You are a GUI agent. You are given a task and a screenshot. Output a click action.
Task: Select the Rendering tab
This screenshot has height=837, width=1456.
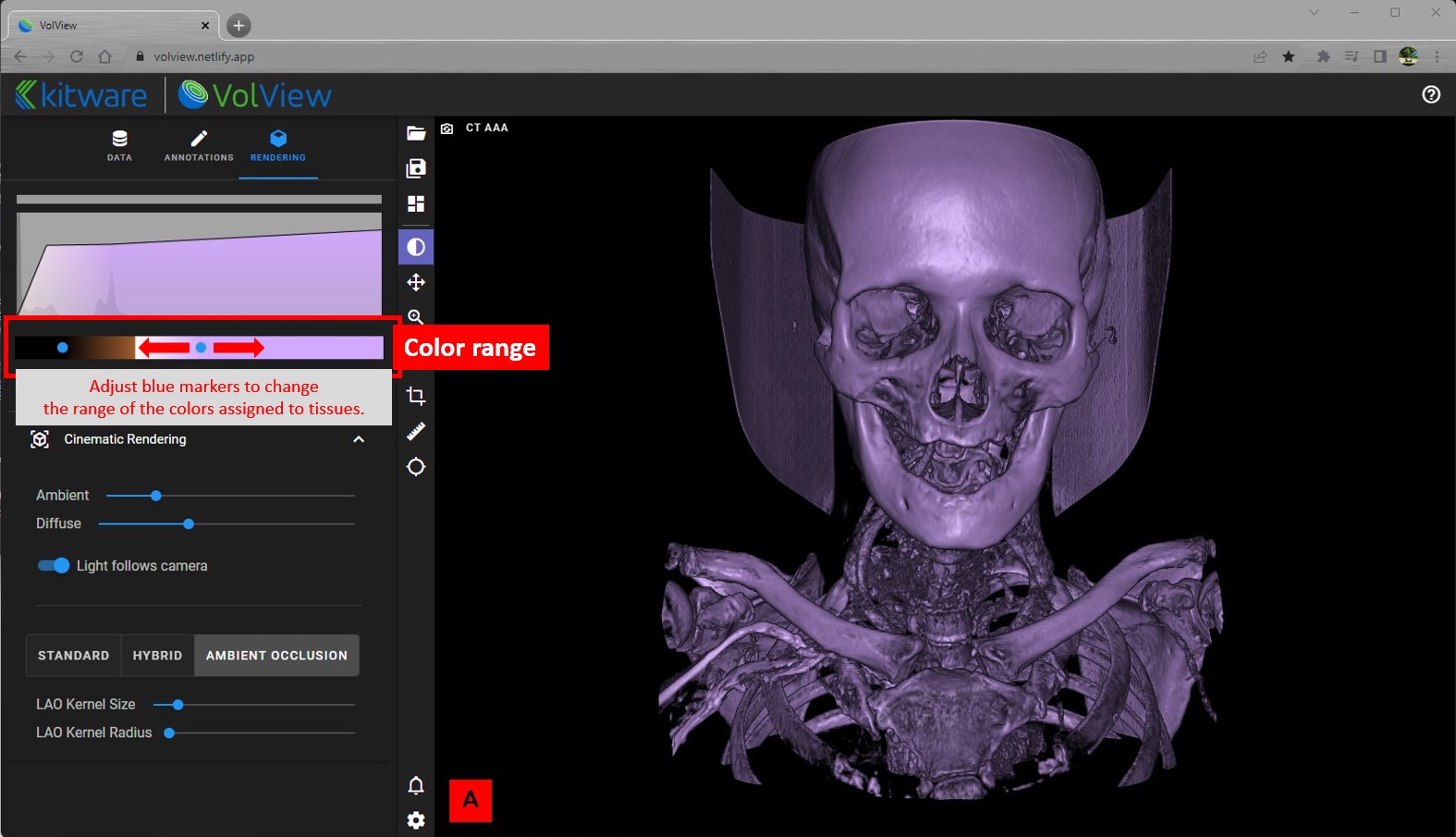coord(278,146)
